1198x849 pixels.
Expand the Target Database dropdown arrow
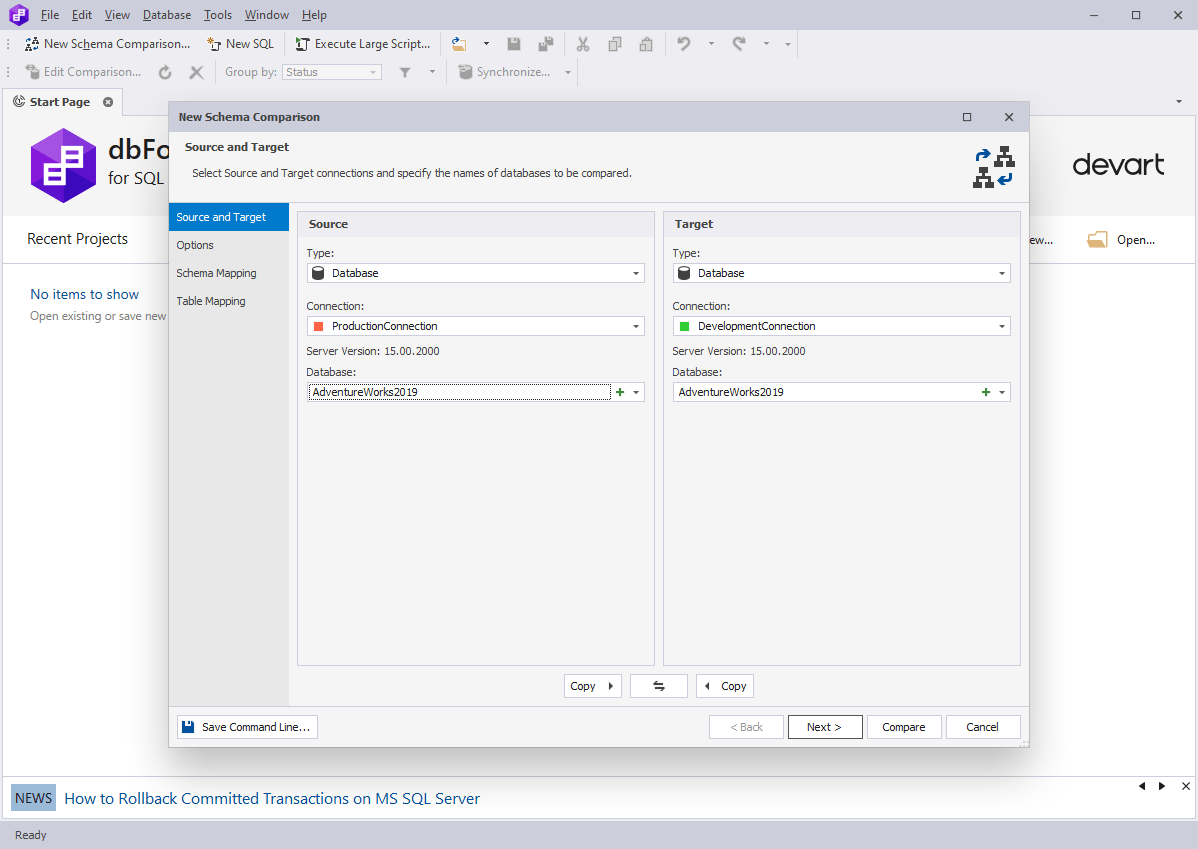(x=1002, y=392)
